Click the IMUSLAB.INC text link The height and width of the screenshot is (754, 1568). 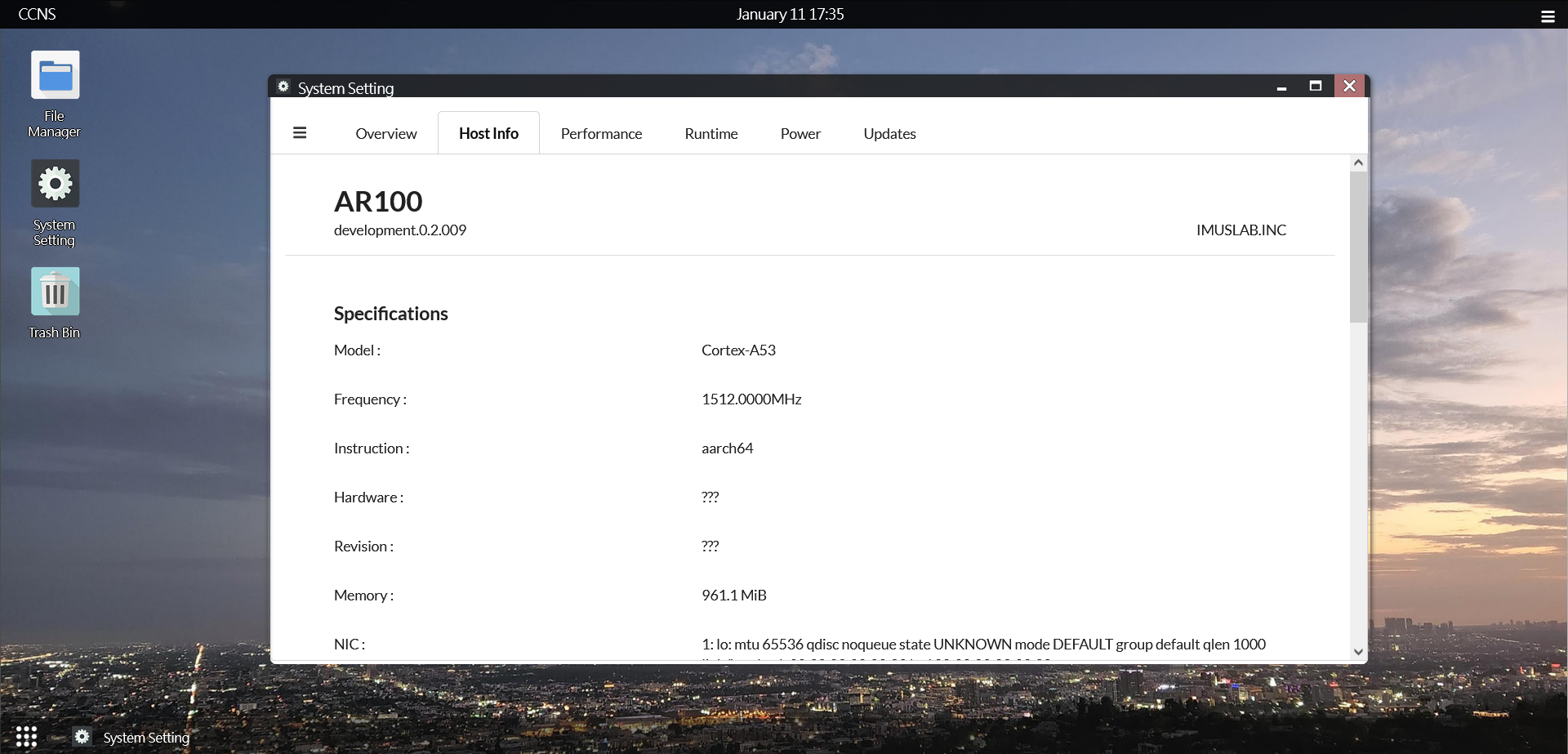click(1240, 230)
